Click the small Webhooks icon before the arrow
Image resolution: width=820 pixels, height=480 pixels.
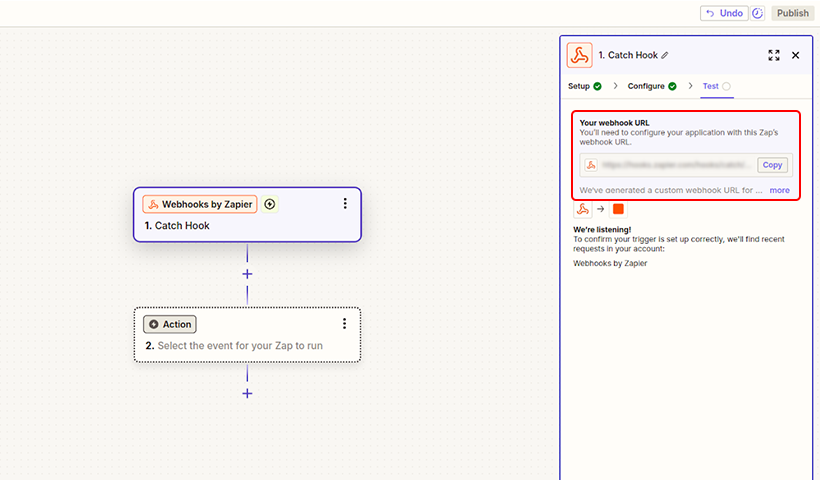tap(583, 209)
